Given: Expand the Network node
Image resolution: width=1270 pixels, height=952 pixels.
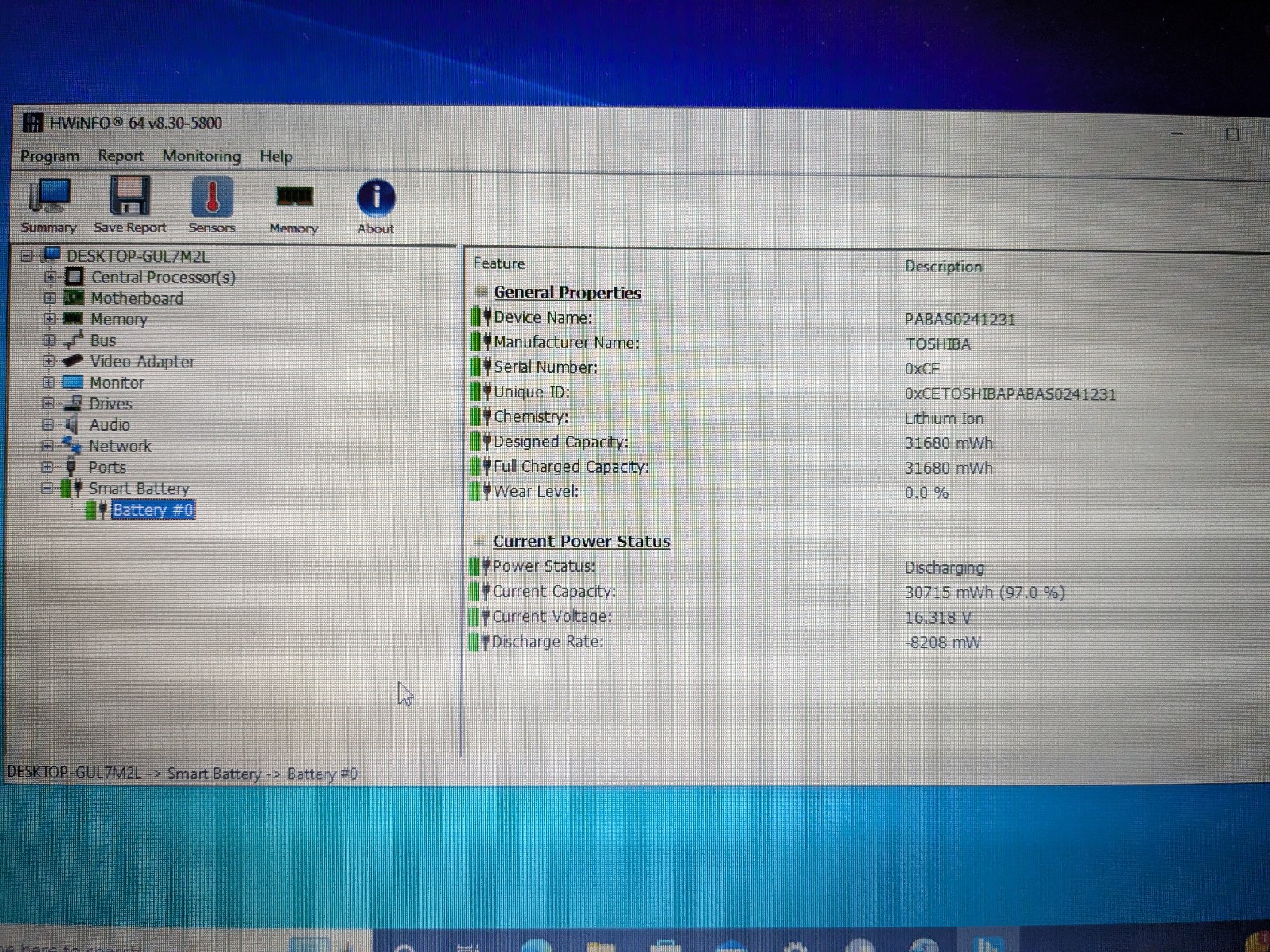Looking at the screenshot, I should click(47, 445).
